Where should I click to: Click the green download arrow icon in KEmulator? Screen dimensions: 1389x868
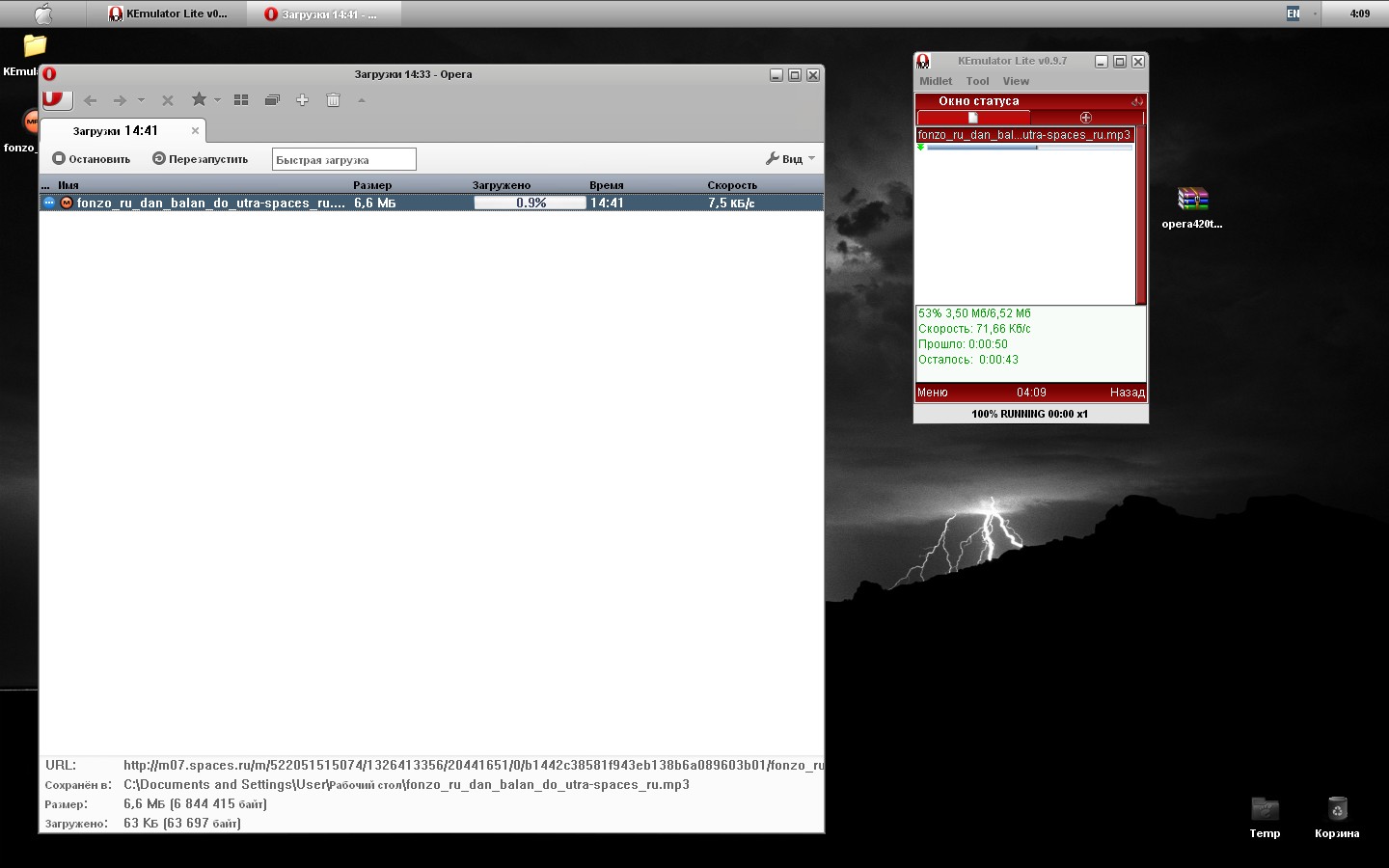[921, 148]
